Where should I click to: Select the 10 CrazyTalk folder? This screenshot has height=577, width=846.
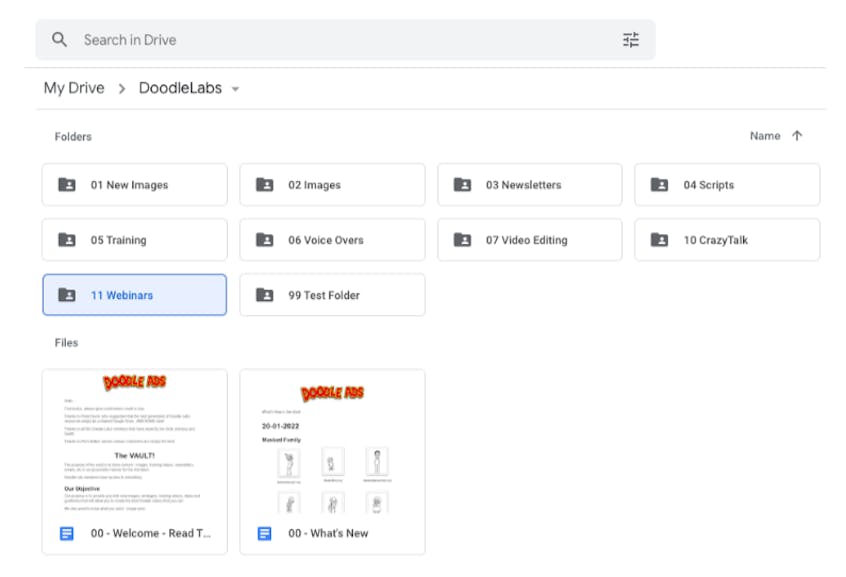(726, 240)
